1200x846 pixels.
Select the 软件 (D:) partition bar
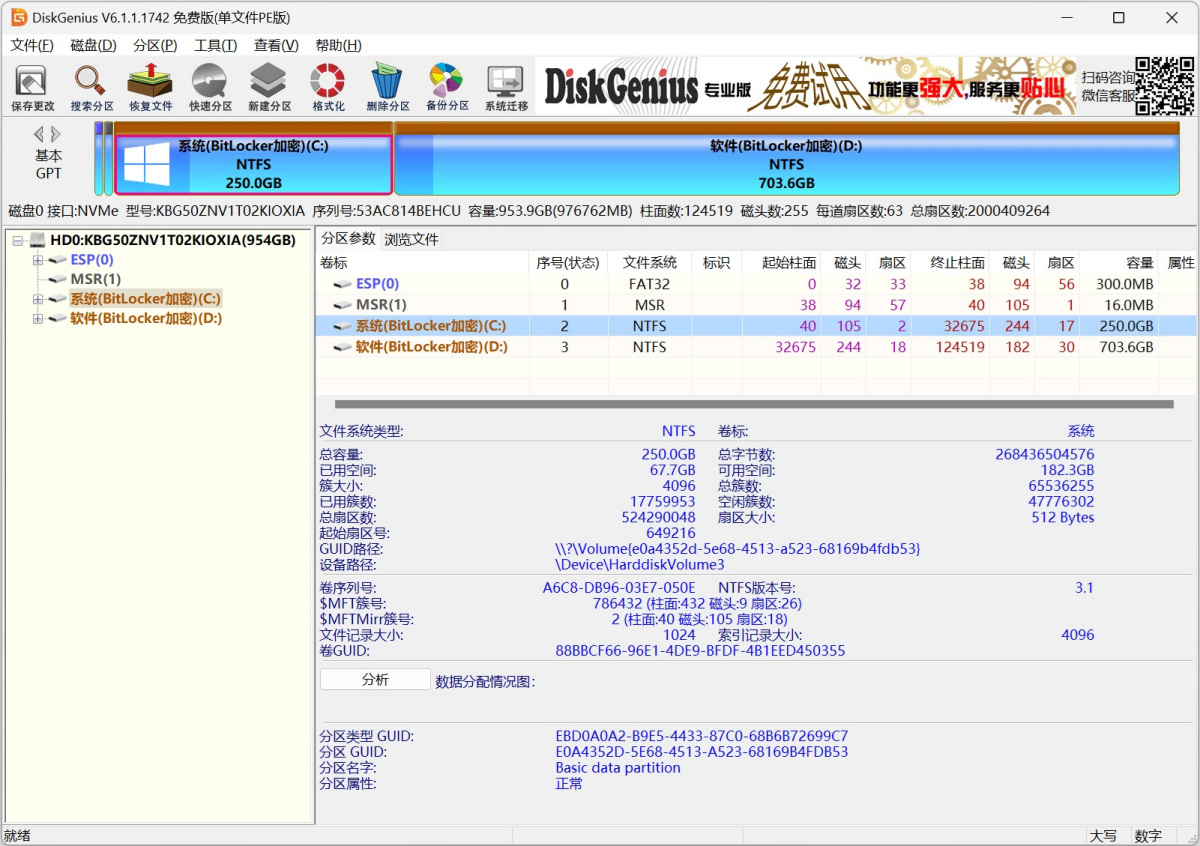786,164
